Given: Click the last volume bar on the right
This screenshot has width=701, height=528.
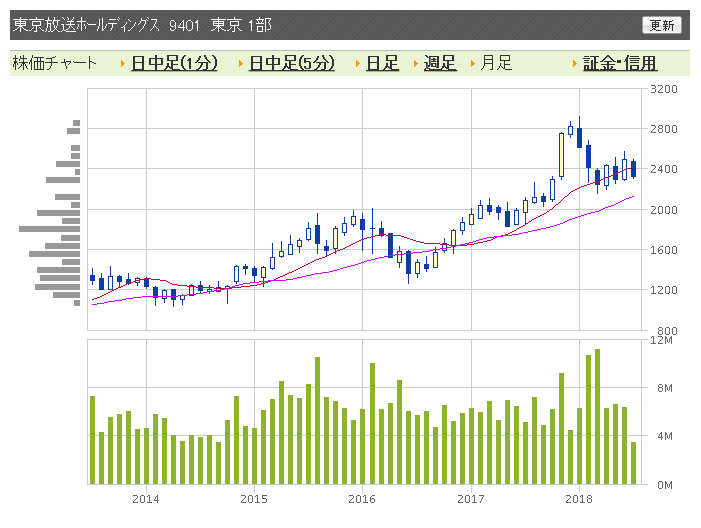Looking at the screenshot, I should (x=633, y=463).
